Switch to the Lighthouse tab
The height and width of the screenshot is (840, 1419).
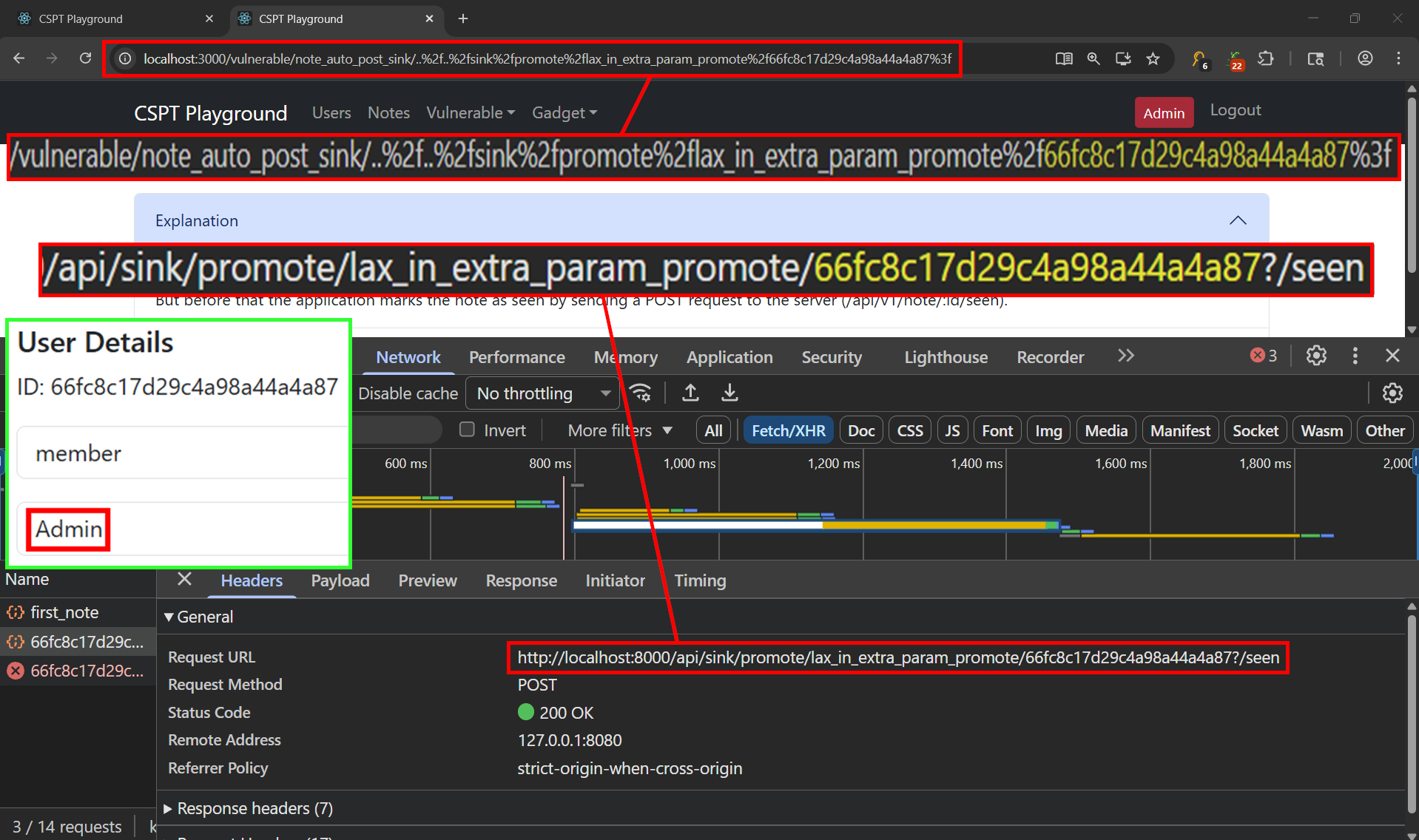click(946, 357)
